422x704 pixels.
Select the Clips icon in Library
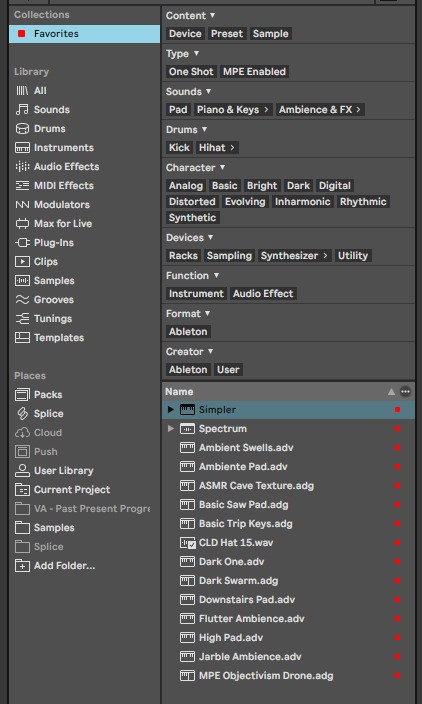(22, 261)
